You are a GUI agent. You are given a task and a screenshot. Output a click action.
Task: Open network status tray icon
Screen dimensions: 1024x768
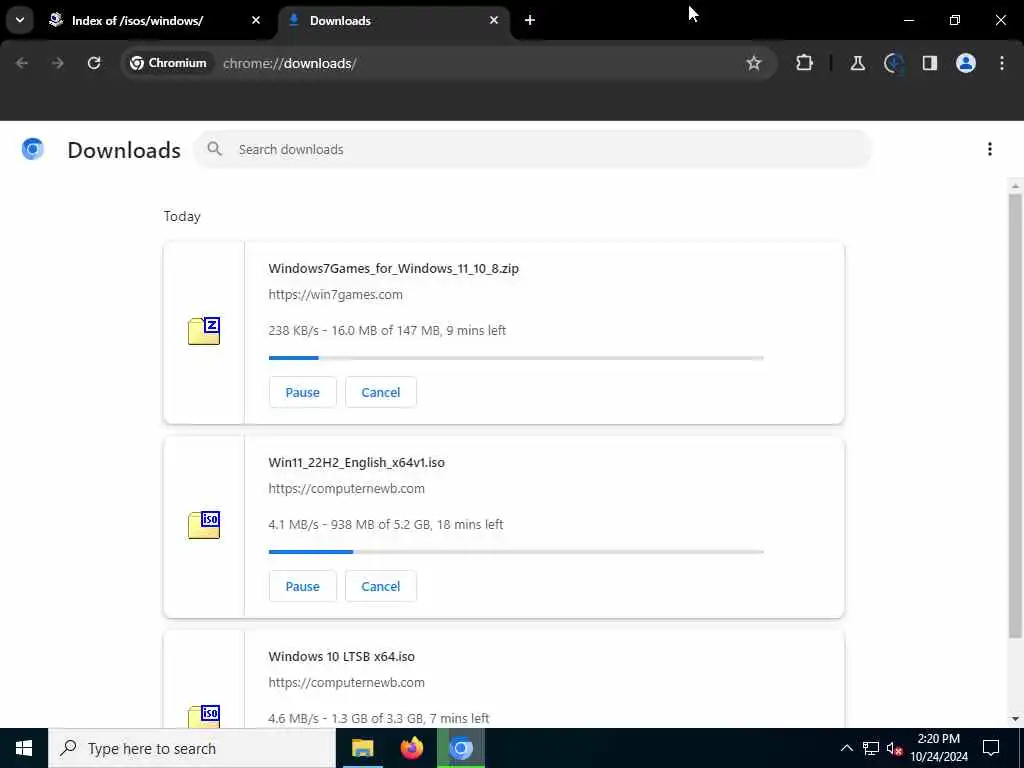(871, 748)
